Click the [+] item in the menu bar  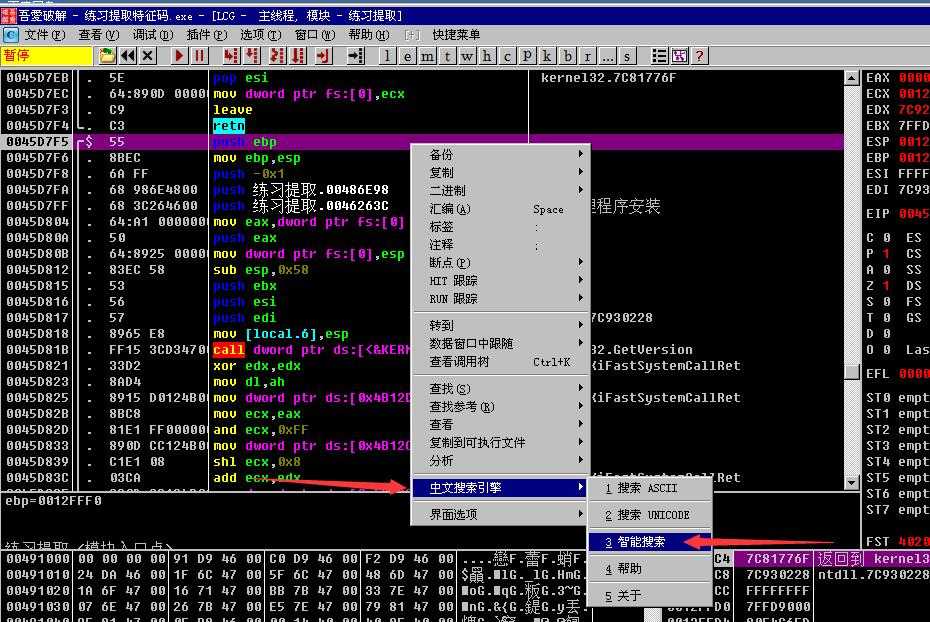[412, 35]
